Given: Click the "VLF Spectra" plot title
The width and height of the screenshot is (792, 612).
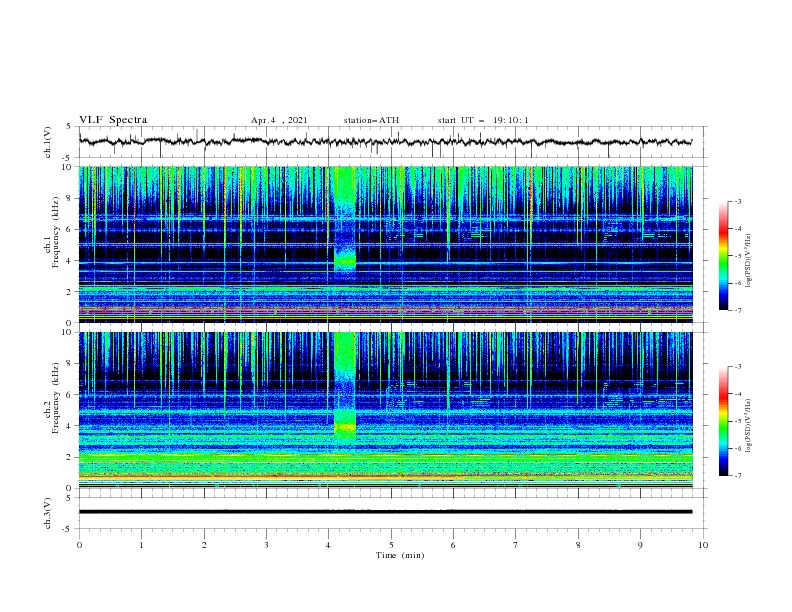Looking at the screenshot, I should pos(113,120).
